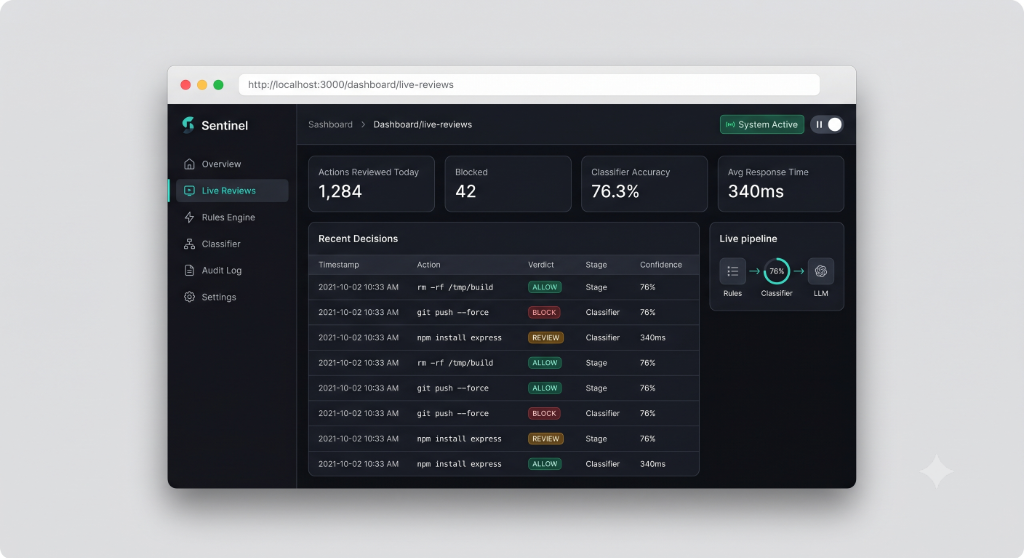The height and width of the screenshot is (558, 1024).
Task: Click the System Active status button
Action: click(x=761, y=124)
